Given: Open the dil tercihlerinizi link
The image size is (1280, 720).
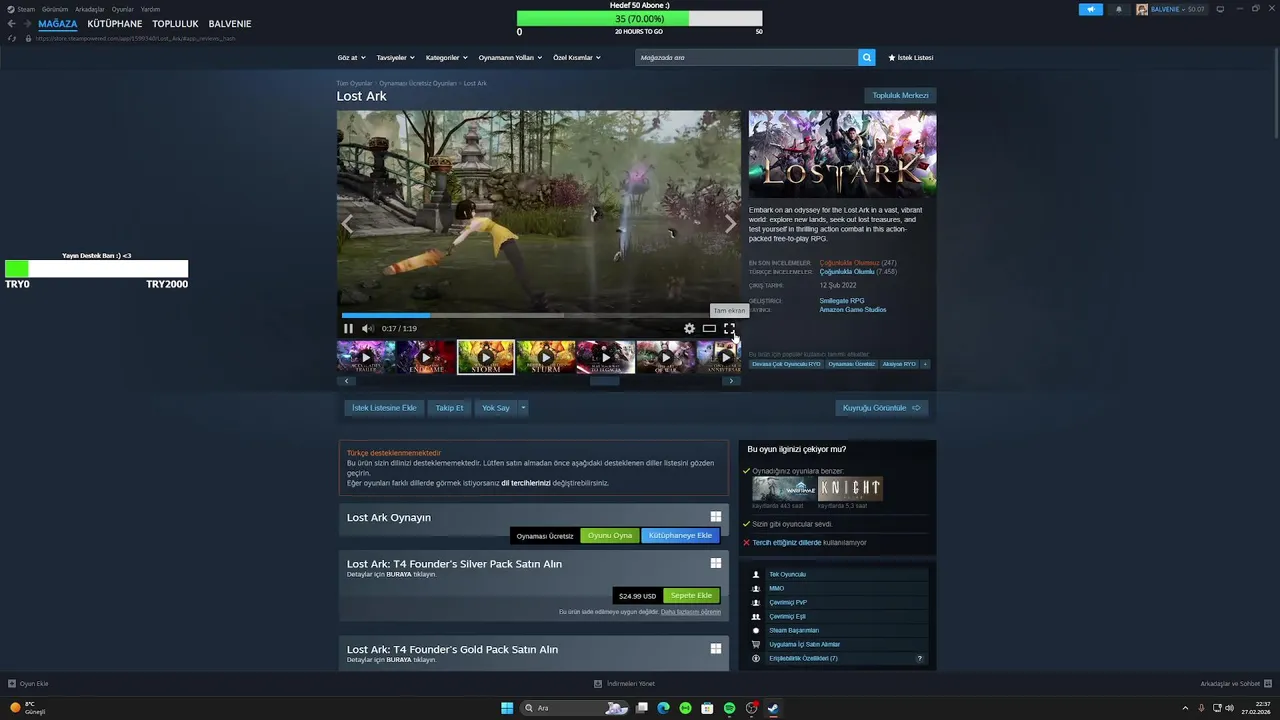Looking at the screenshot, I should coord(526,483).
